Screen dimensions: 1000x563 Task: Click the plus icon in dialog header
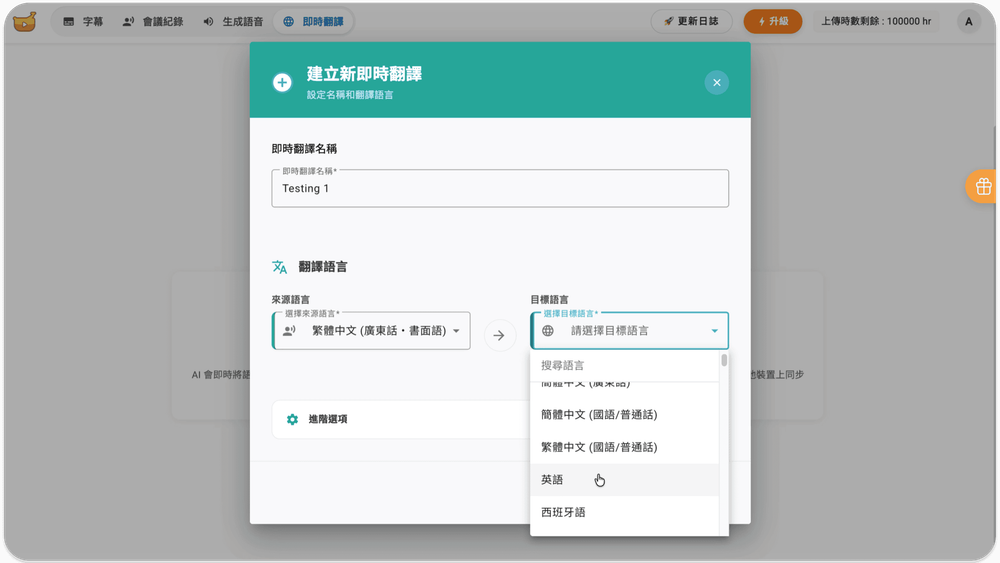282,82
